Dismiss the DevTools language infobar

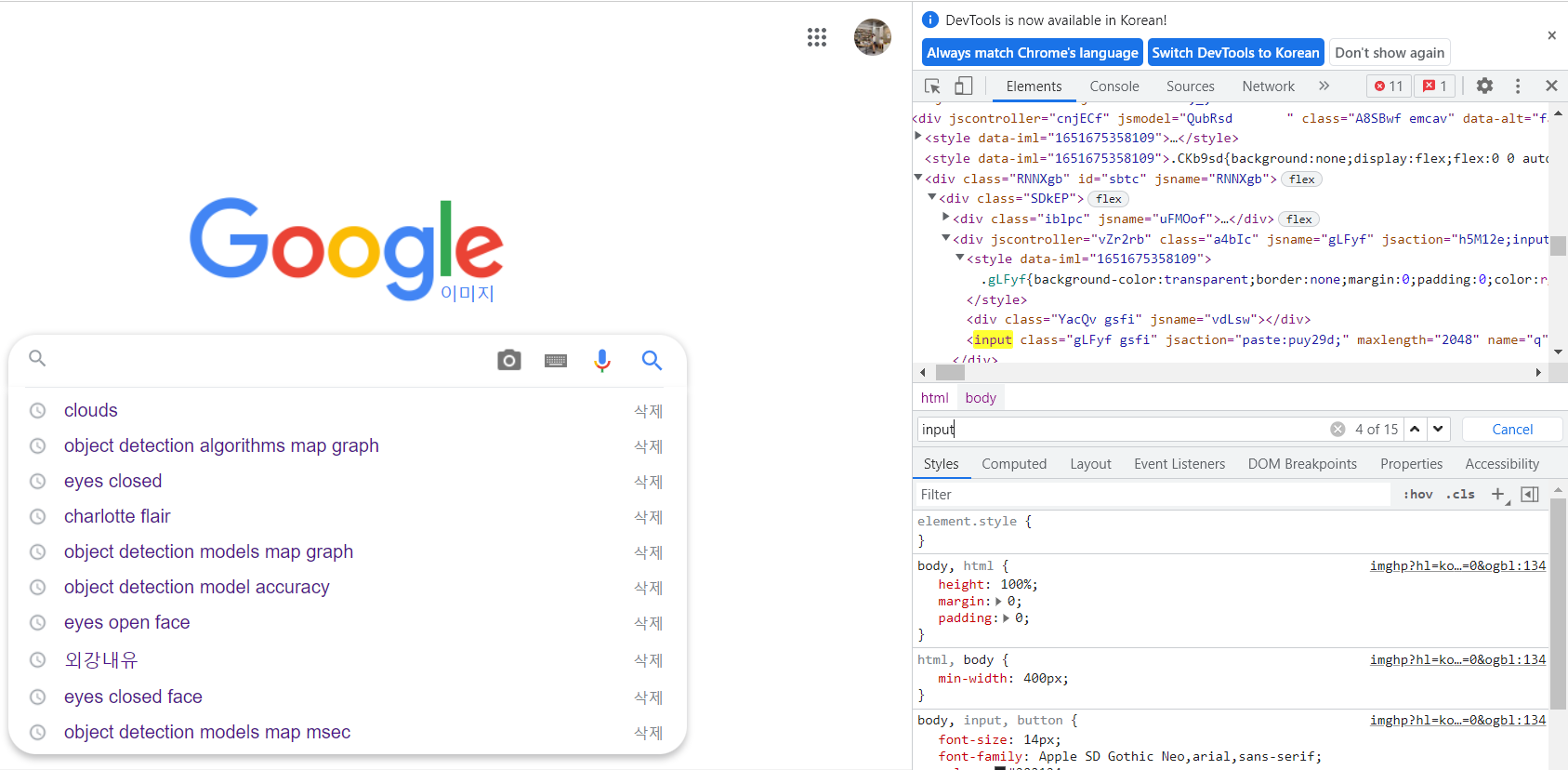point(1551,35)
